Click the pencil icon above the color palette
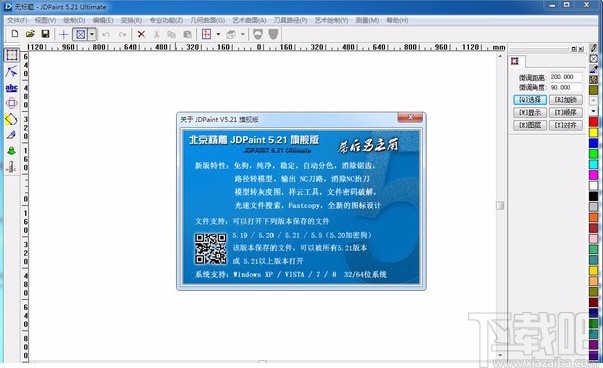 click(x=594, y=48)
